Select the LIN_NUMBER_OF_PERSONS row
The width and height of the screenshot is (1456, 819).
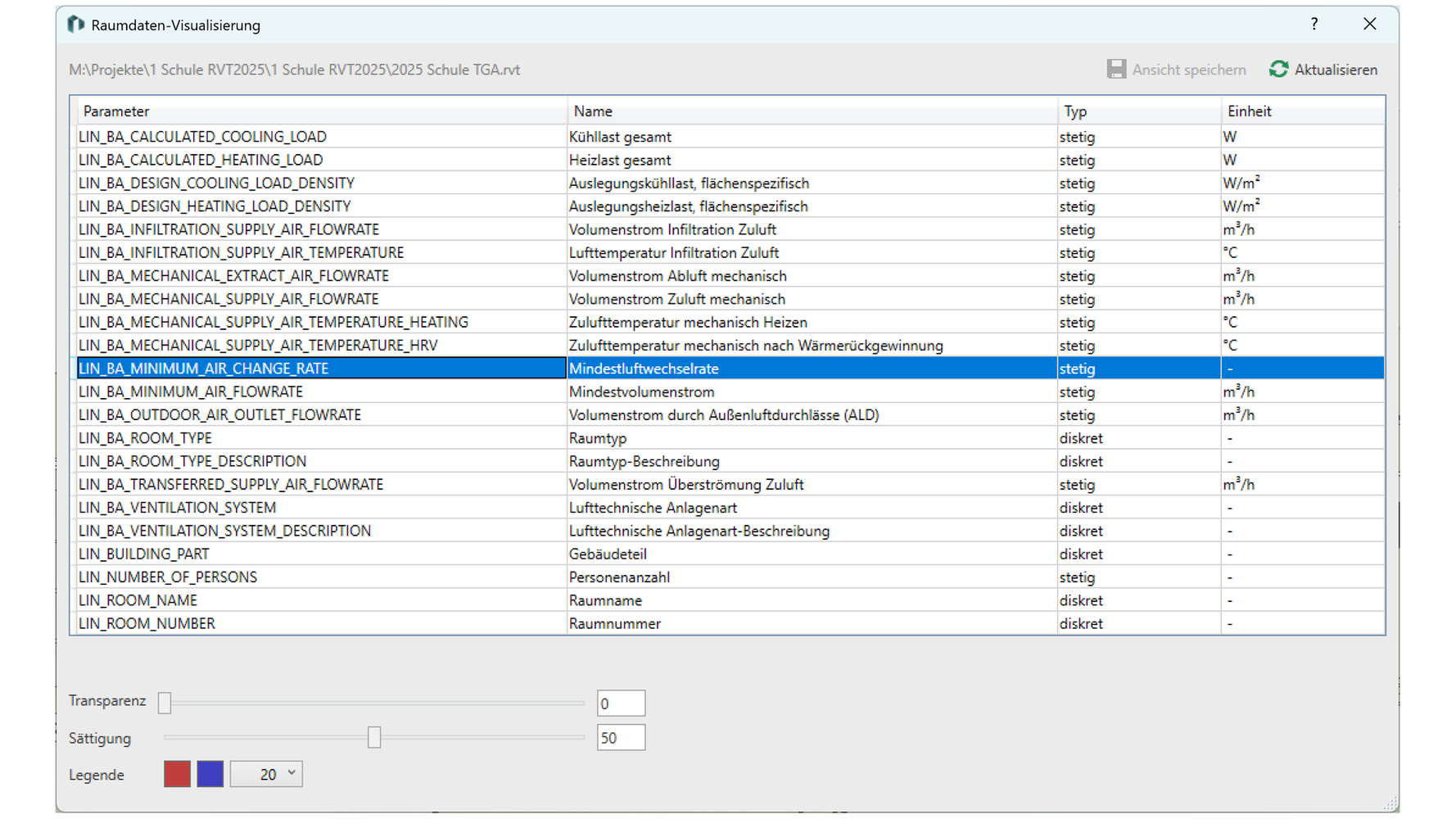168,577
